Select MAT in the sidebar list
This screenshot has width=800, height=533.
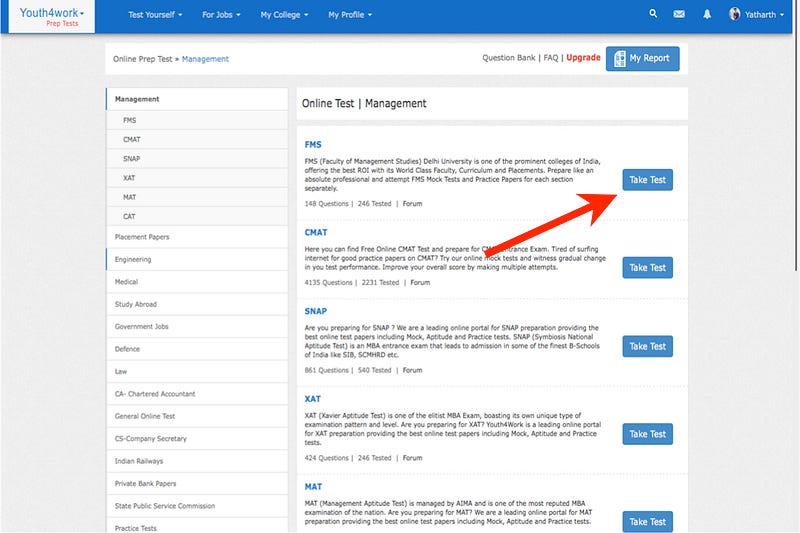point(197,197)
